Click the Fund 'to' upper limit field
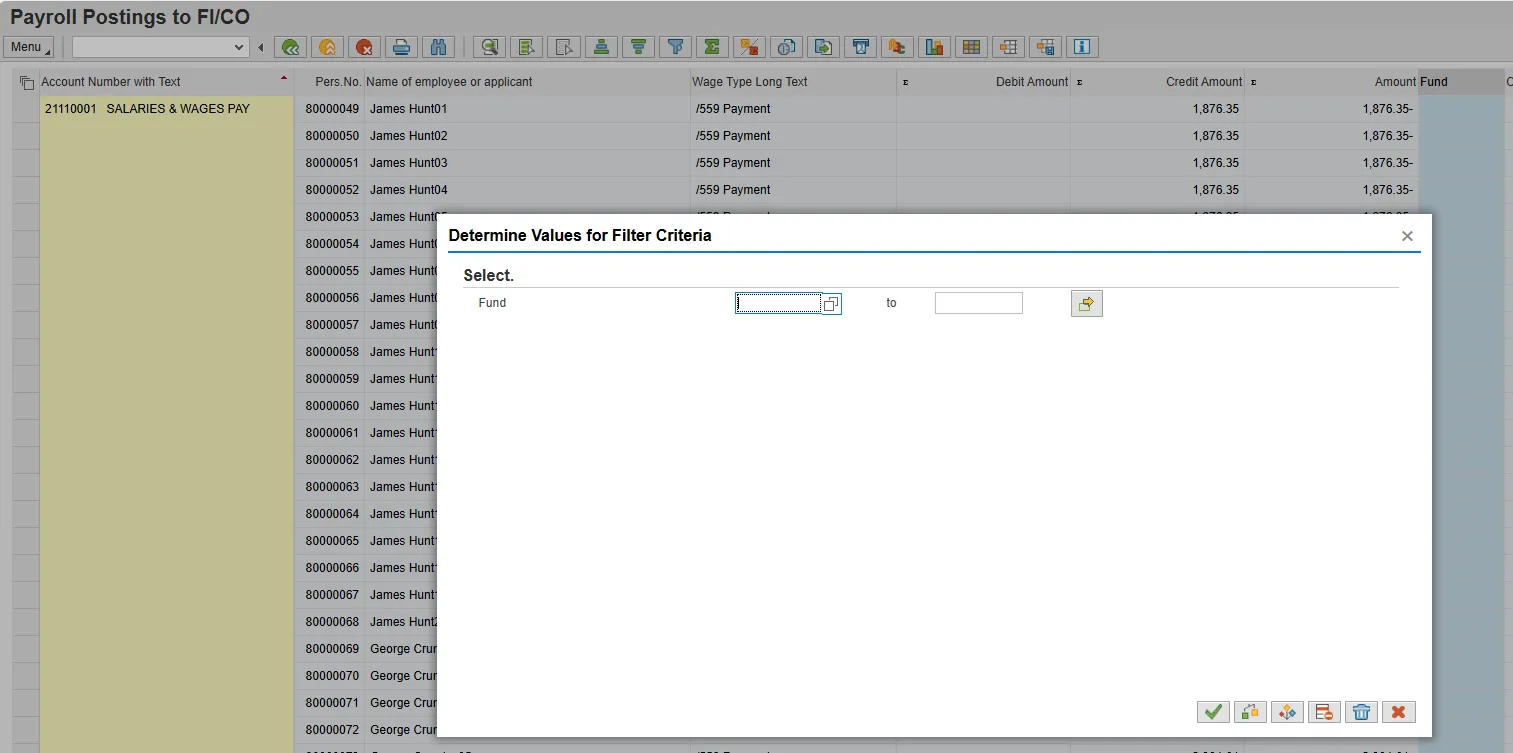The width and height of the screenshot is (1513, 753). tap(978, 303)
